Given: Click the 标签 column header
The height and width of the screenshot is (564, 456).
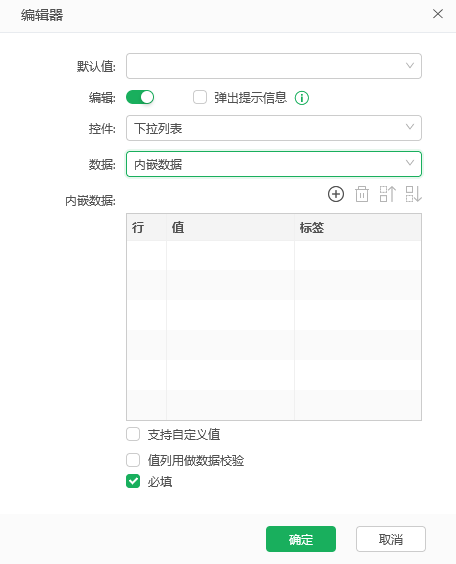Looking at the screenshot, I should [x=358, y=227].
